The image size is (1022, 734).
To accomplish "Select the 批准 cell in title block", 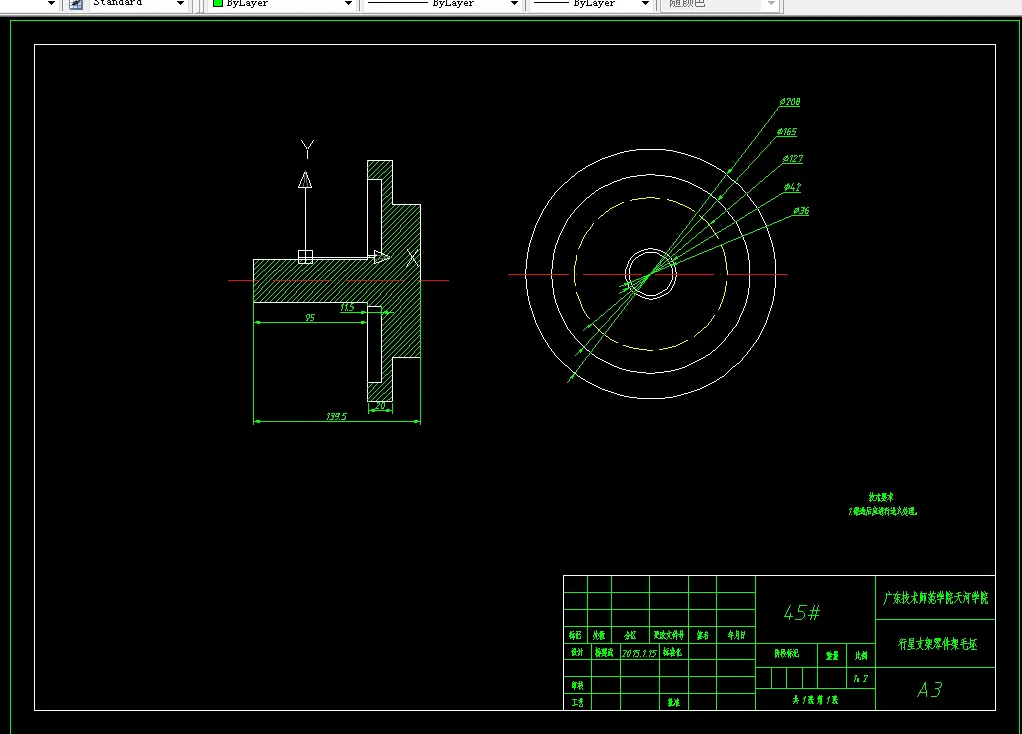I will click(x=674, y=702).
